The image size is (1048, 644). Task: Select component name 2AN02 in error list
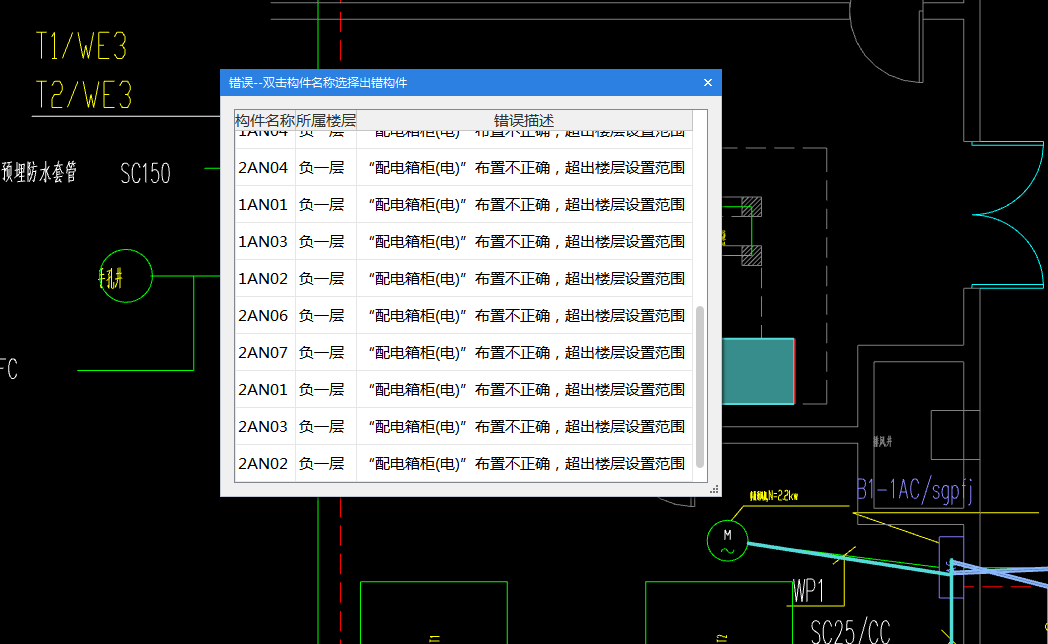coord(263,464)
